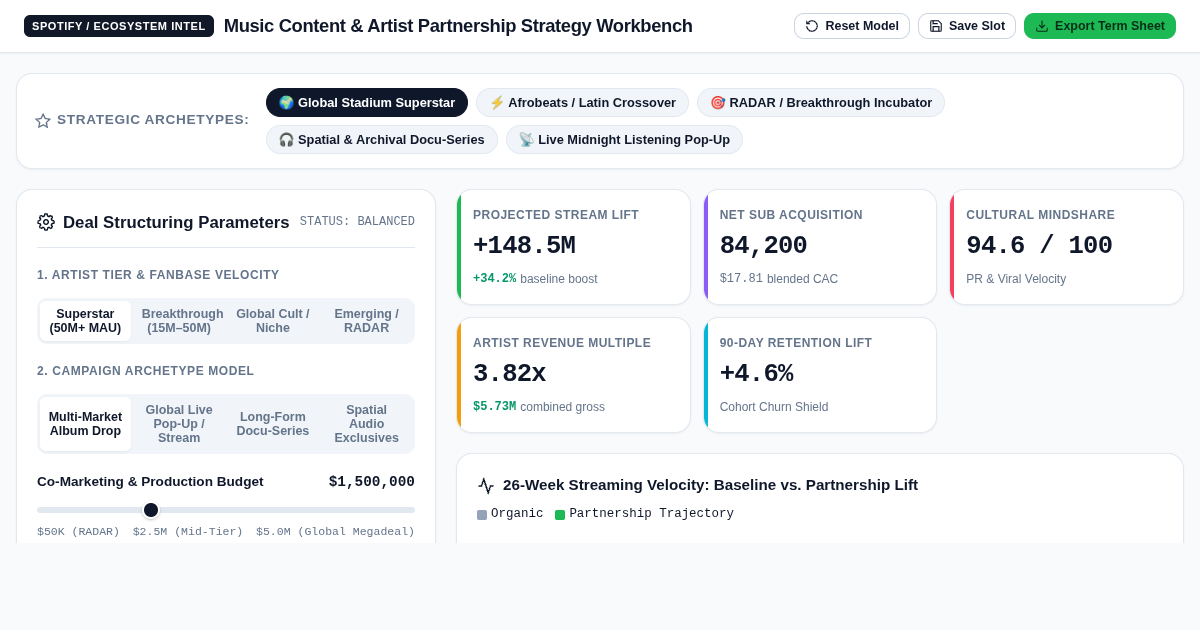Select Superstar (50M+ MAU) tier
Image resolution: width=1200 pixels, height=630 pixels.
click(x=85, y=321)
